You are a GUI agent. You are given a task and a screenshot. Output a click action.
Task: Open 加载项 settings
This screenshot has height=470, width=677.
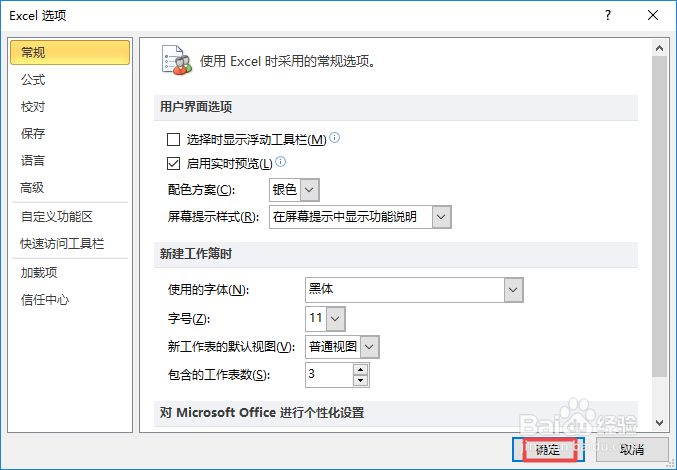click(x=70, y=273)
